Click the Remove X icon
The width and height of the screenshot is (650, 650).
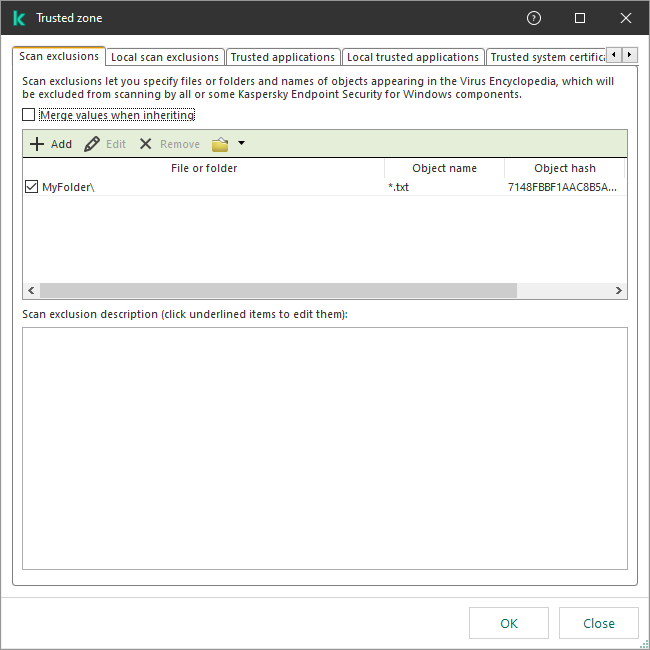[x=146, y=144]
